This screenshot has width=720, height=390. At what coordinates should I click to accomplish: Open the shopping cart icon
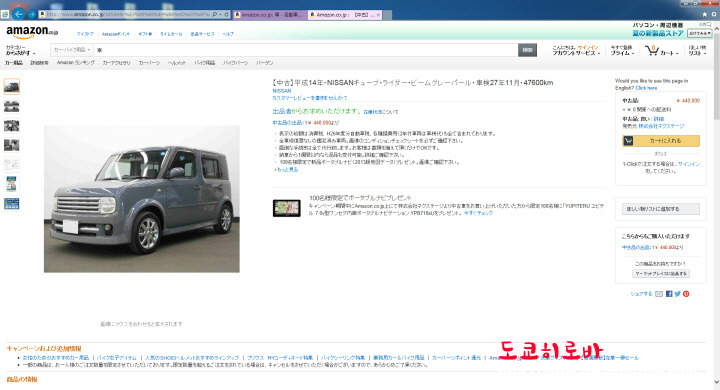pyautogui.click(x=652, y=51)
